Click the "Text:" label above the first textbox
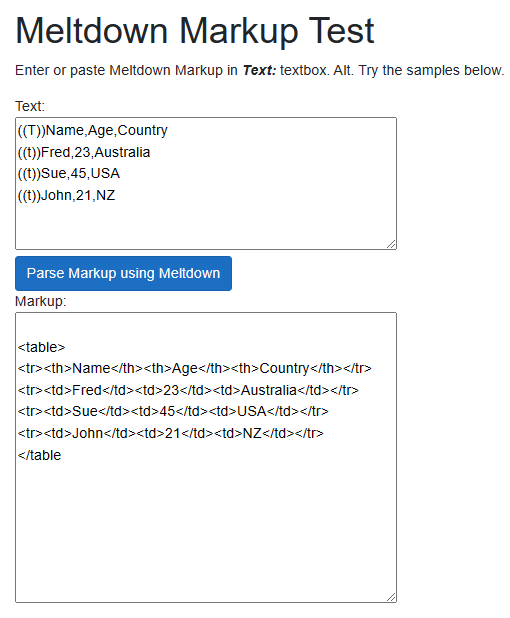 [30, 106]
